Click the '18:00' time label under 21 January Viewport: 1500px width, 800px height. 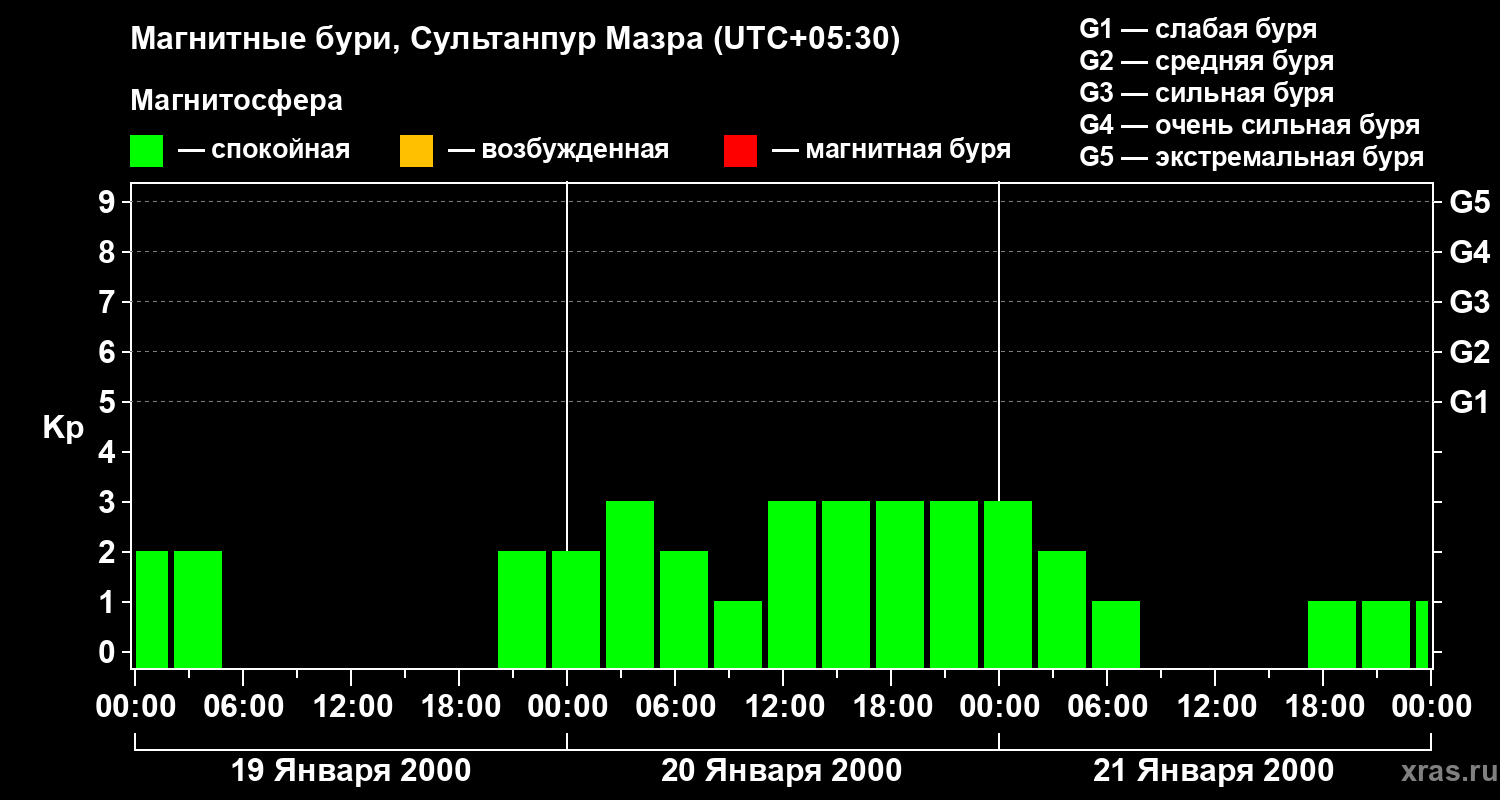coord(1323,707)
